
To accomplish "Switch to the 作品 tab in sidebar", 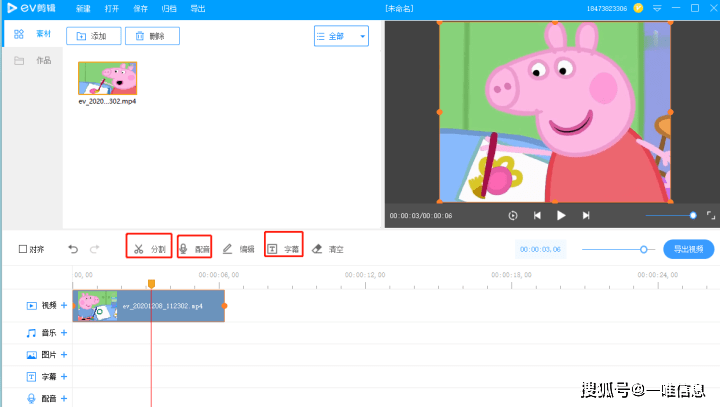I will click(33, 61).
